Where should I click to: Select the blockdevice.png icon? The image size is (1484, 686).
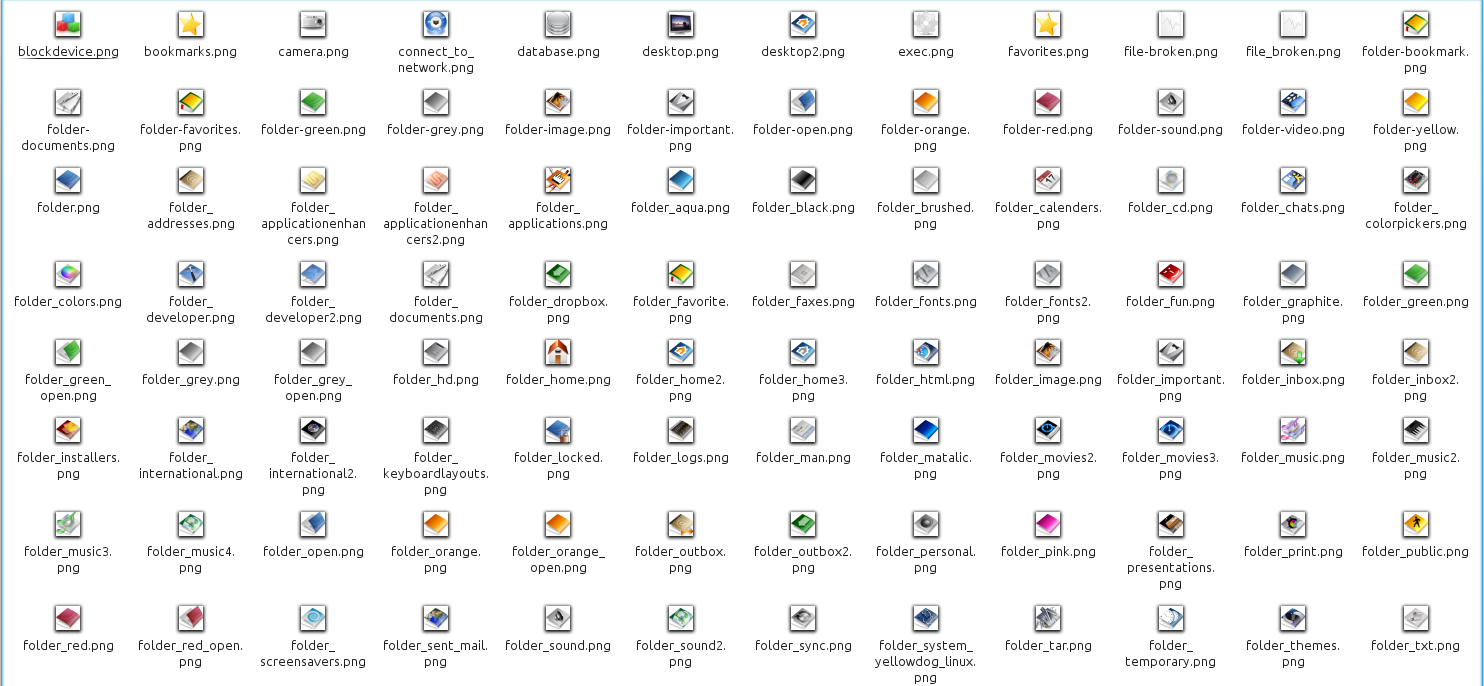click(x=68, y=24)
